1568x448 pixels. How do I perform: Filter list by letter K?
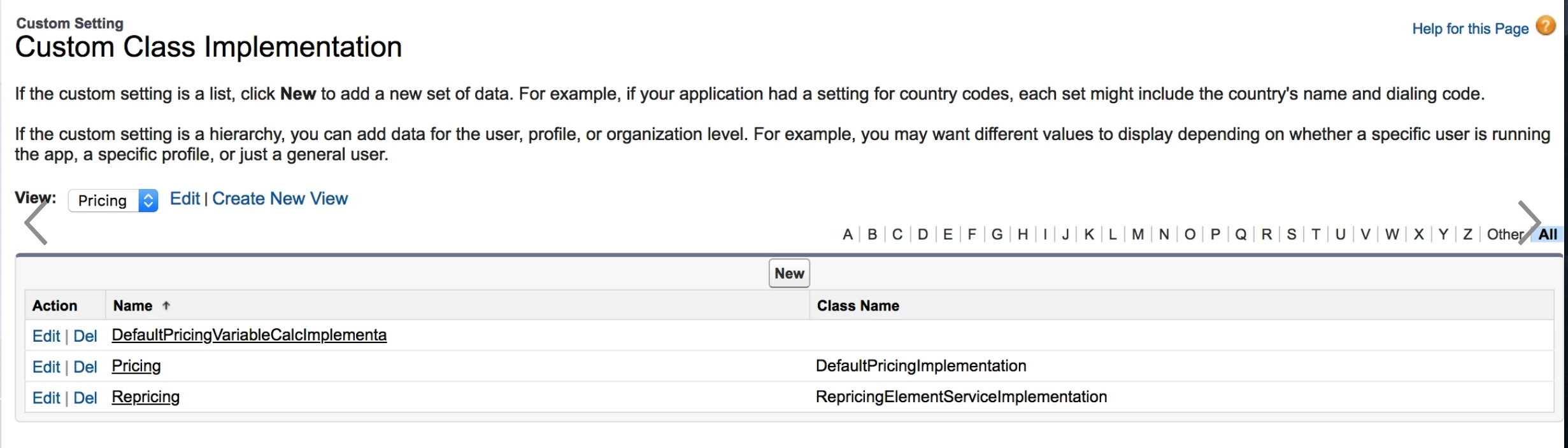point(1089,234)
